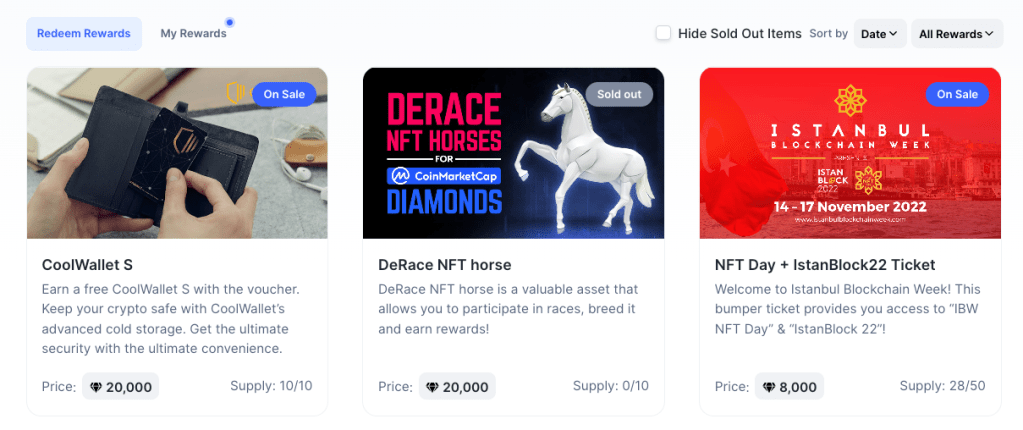Click the diamond icon on DeRace horse price
Image resolution: width=1023 pixels, height=430 pixels.
[432, 387]
